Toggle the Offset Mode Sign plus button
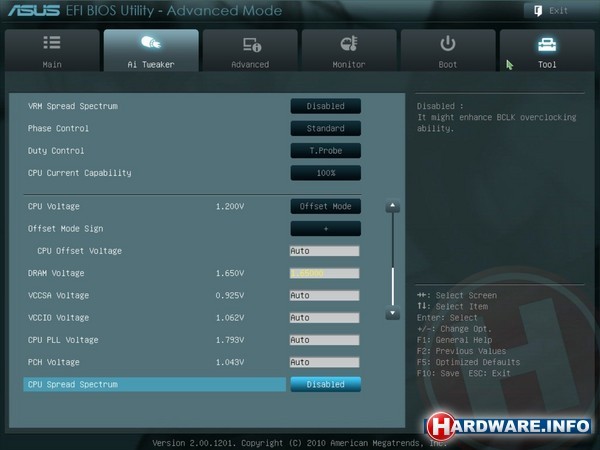 (x=325, y=228)
